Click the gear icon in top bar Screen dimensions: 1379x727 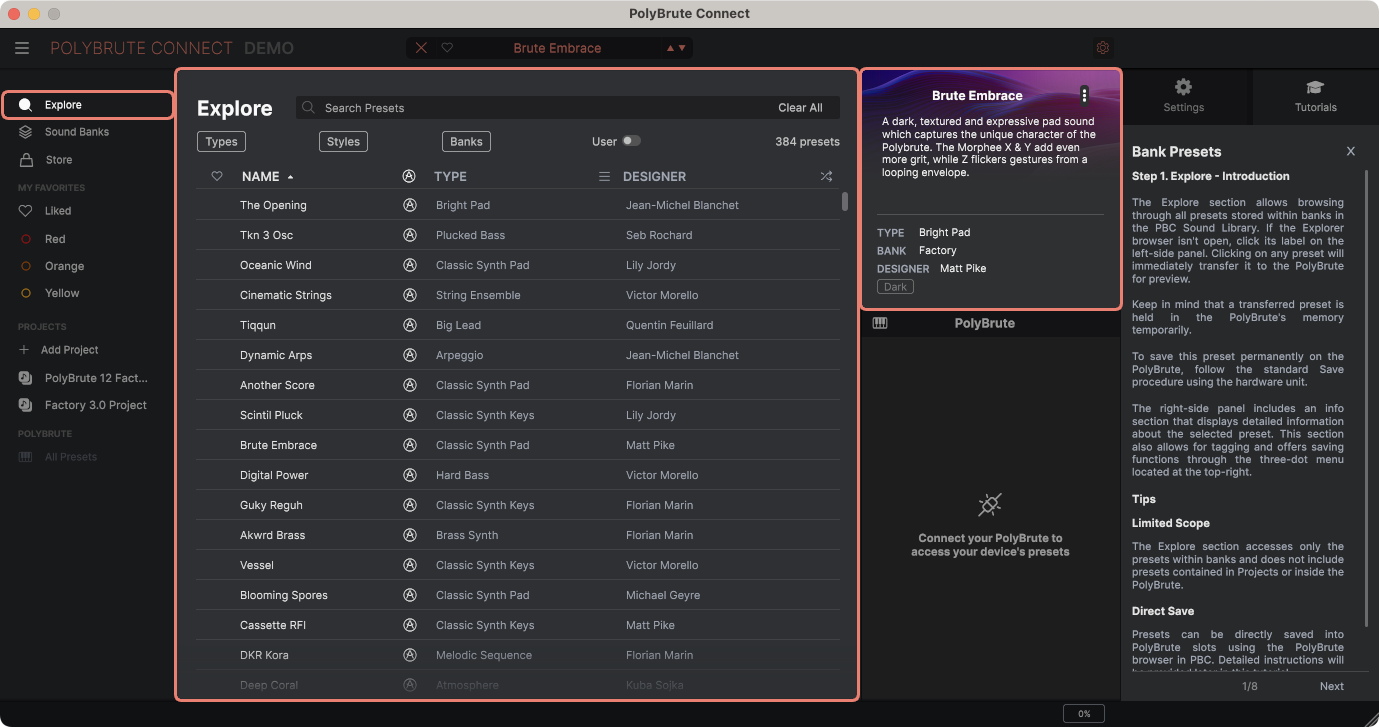1103,48
